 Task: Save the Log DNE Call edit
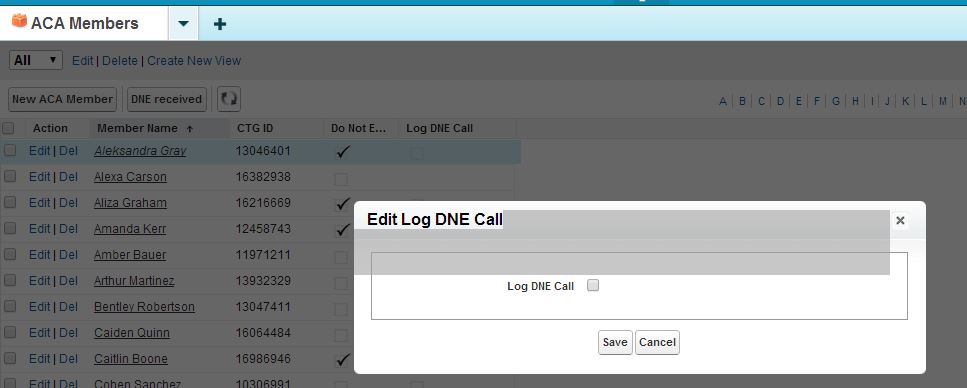pos(615,342)
